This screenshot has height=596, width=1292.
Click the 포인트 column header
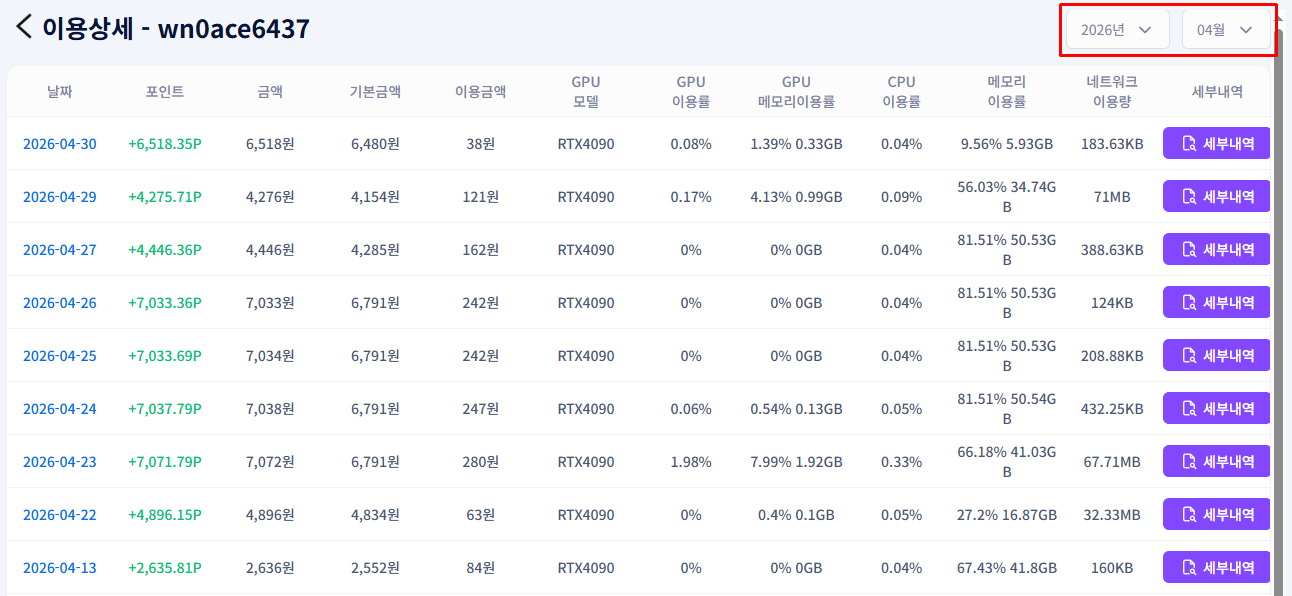coord(165,92)
